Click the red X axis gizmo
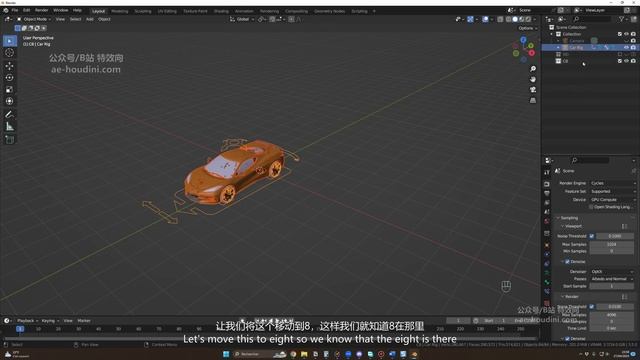The image size is (640, 360). pos(531,53)
